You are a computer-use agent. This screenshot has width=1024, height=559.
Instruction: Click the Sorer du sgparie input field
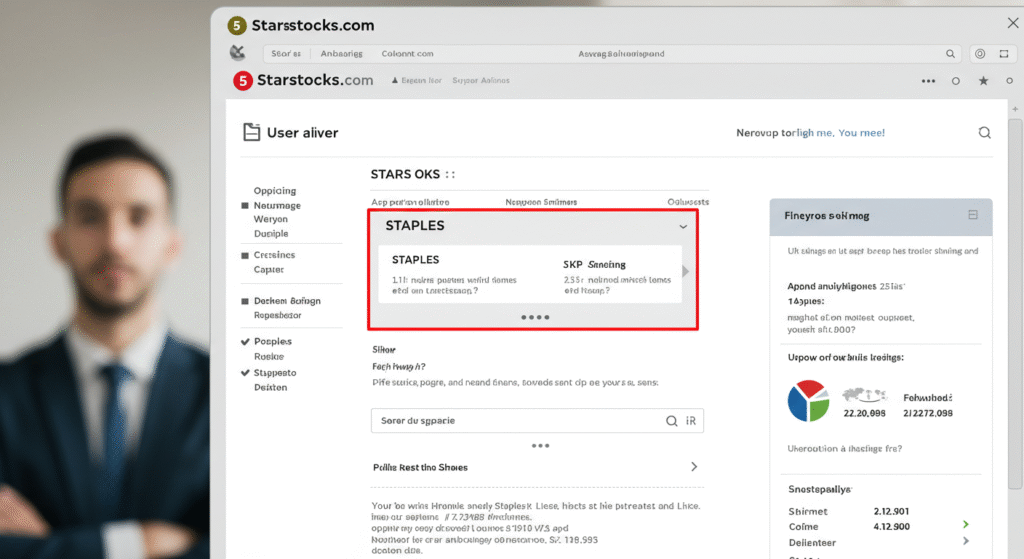point(537,421)
